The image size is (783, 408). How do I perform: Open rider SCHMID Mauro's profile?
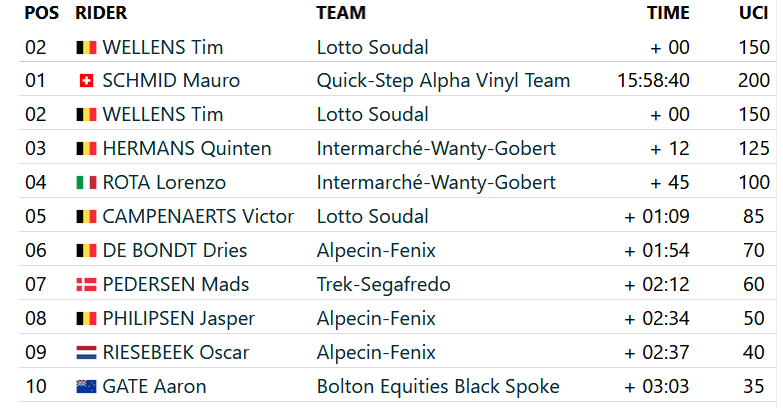coord(171,81)
